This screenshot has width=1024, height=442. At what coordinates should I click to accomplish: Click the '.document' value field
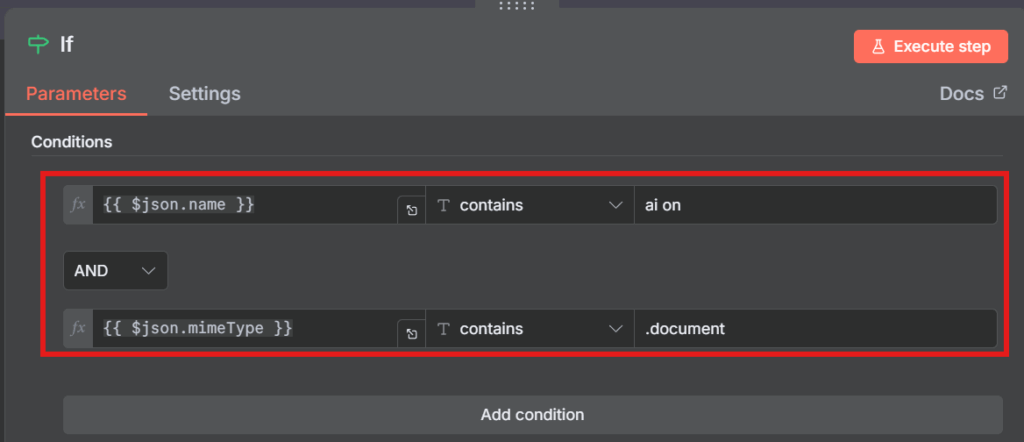click(x=814, y=328)
